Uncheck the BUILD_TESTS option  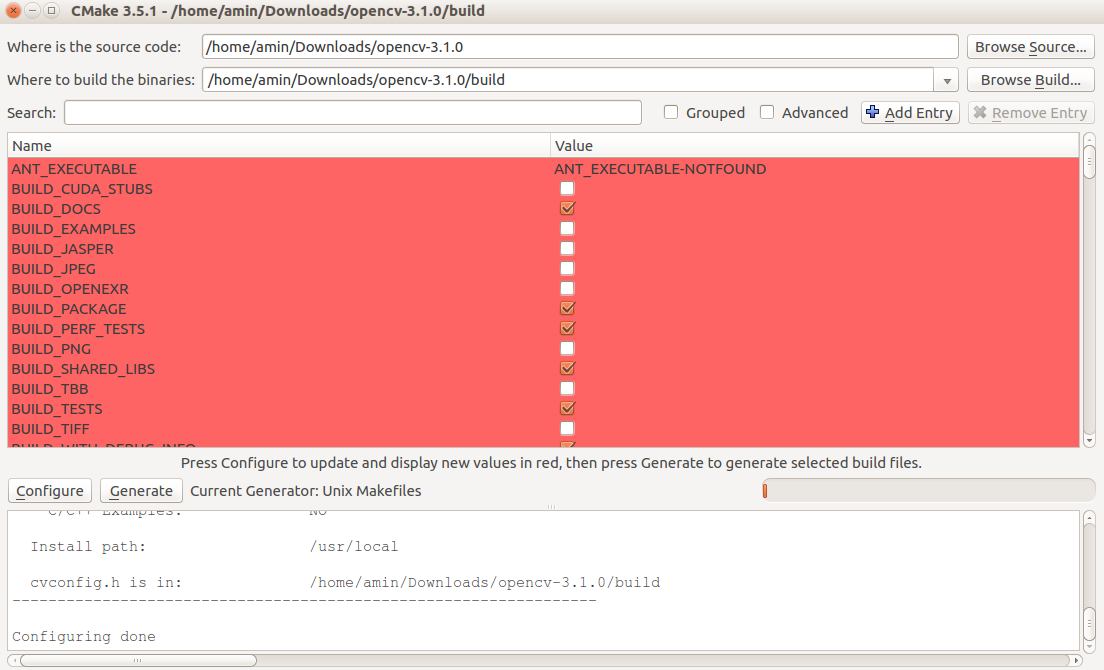click(x=567, y=409)
